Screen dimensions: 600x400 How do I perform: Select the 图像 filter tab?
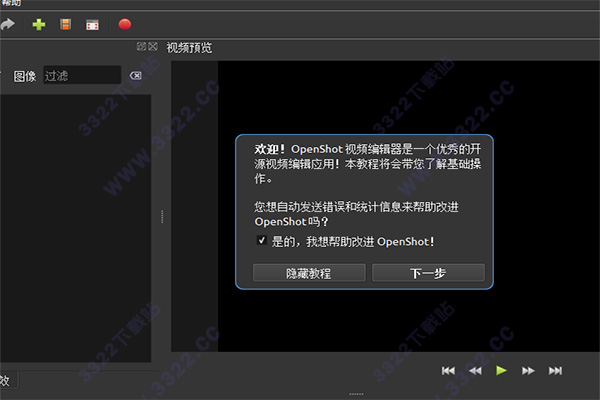[x=25, y=76]
